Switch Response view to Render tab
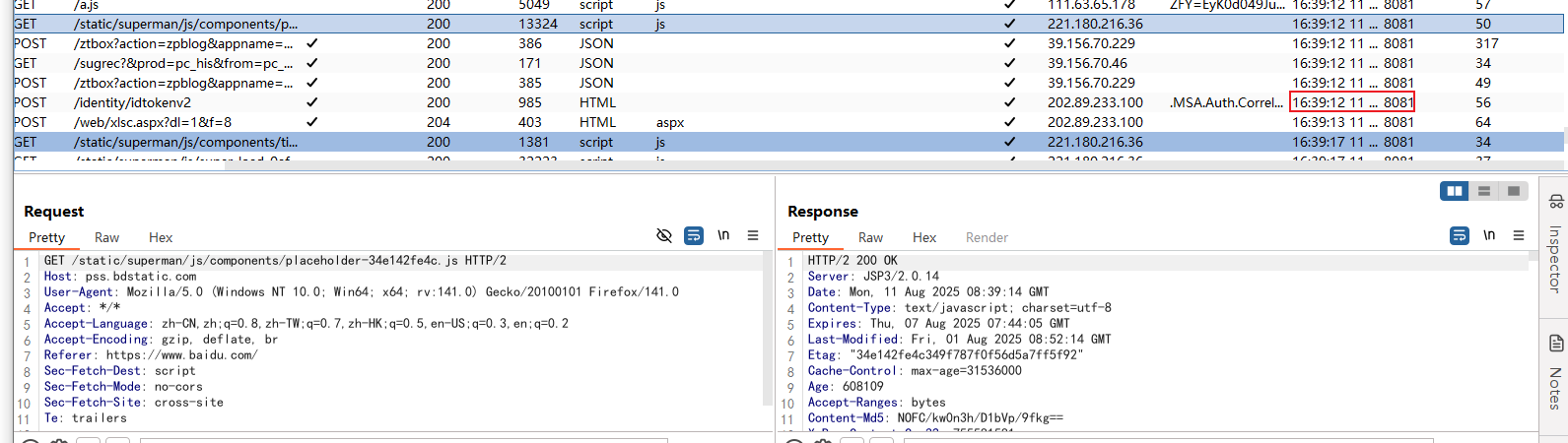This screenshot has width=1568, height=443. coord(987,237)
